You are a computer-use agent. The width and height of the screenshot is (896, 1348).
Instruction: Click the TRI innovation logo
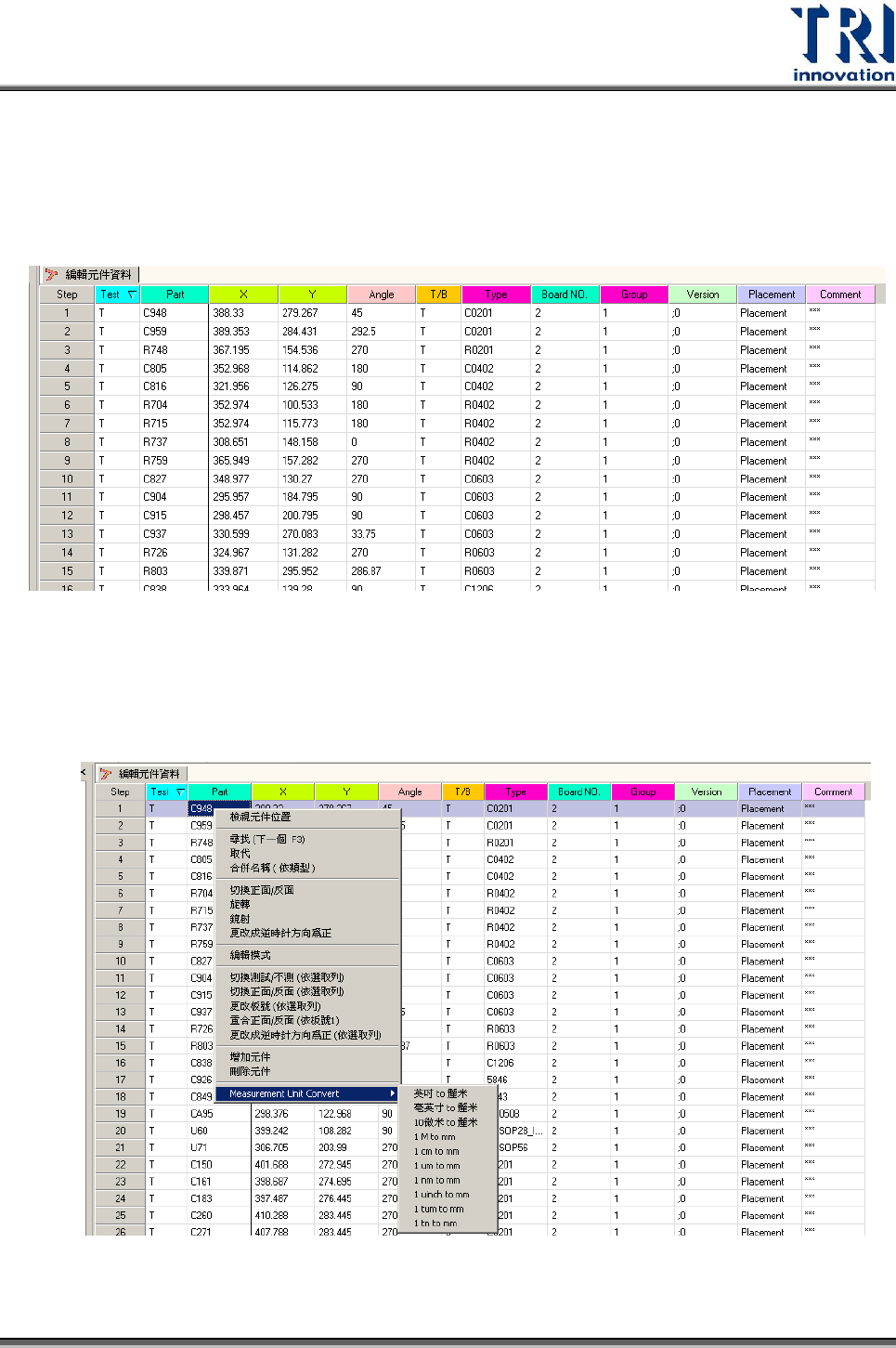point(842,43)
